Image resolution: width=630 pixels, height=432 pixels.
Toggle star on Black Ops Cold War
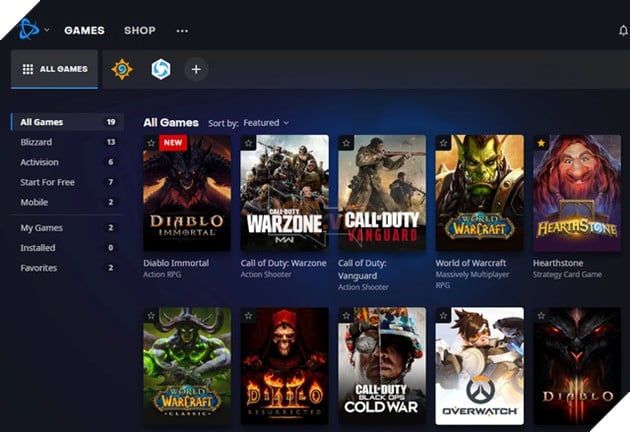point(346,316)
